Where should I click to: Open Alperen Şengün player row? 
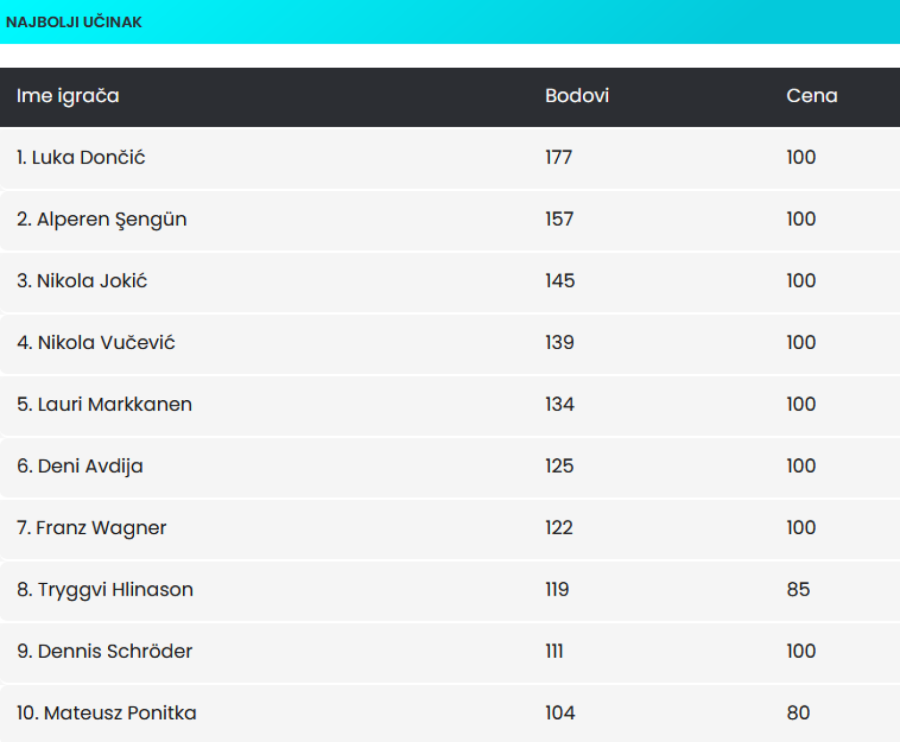(102, 220)
